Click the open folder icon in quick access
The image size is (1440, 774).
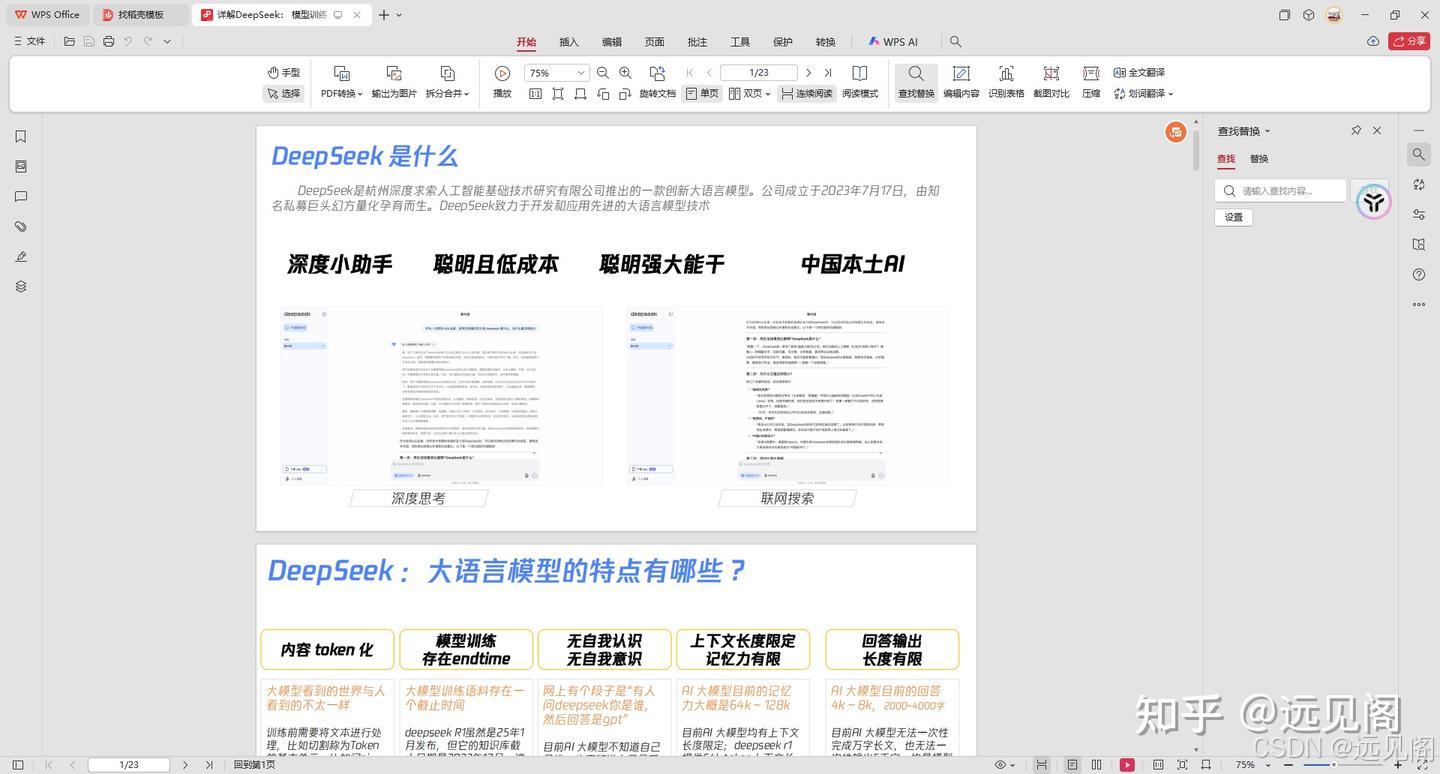click(x=69, y=41)
